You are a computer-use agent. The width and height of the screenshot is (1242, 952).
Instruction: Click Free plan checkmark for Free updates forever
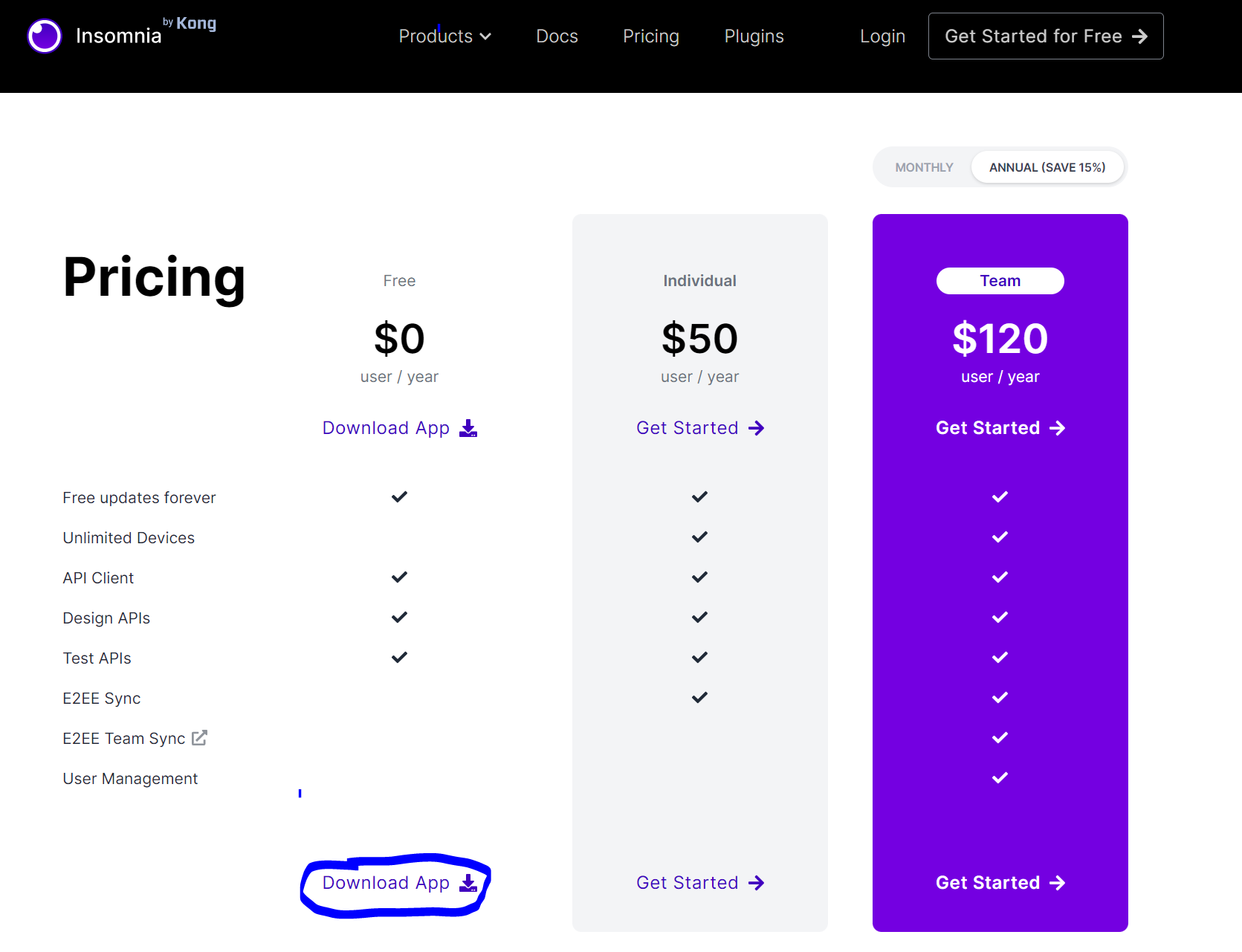(x=400, y=496)
